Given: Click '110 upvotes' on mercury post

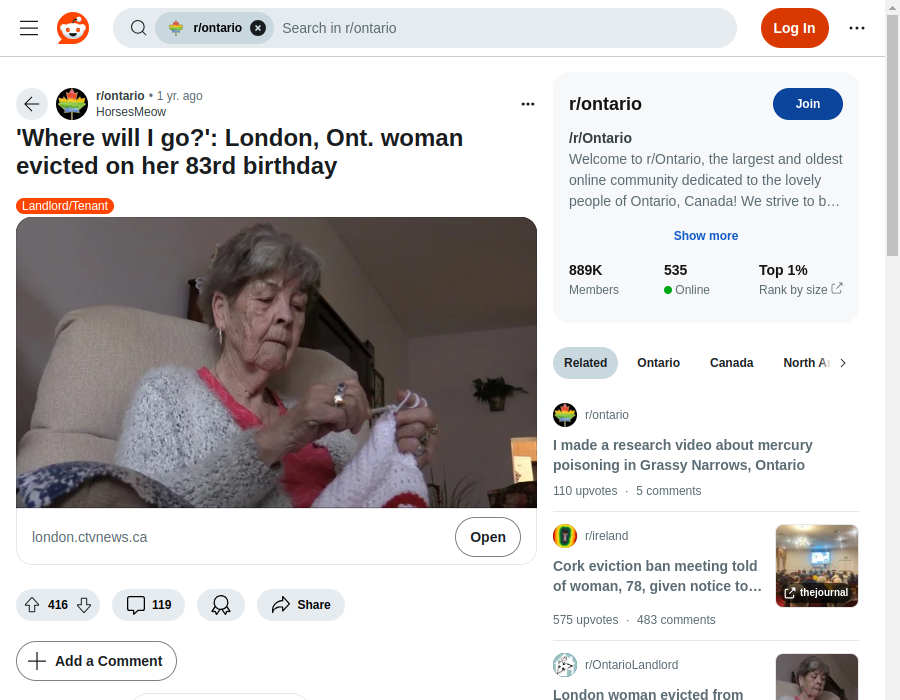Looking at the screenshot, I should 585,491.
